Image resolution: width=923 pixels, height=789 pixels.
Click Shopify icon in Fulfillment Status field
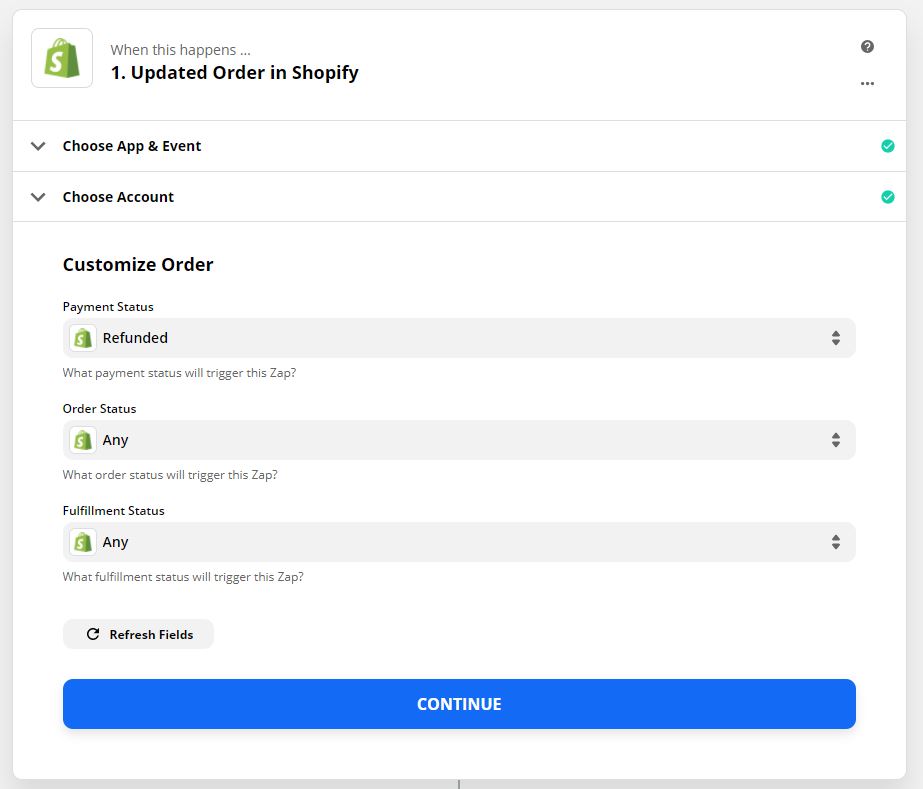(83, 542)
